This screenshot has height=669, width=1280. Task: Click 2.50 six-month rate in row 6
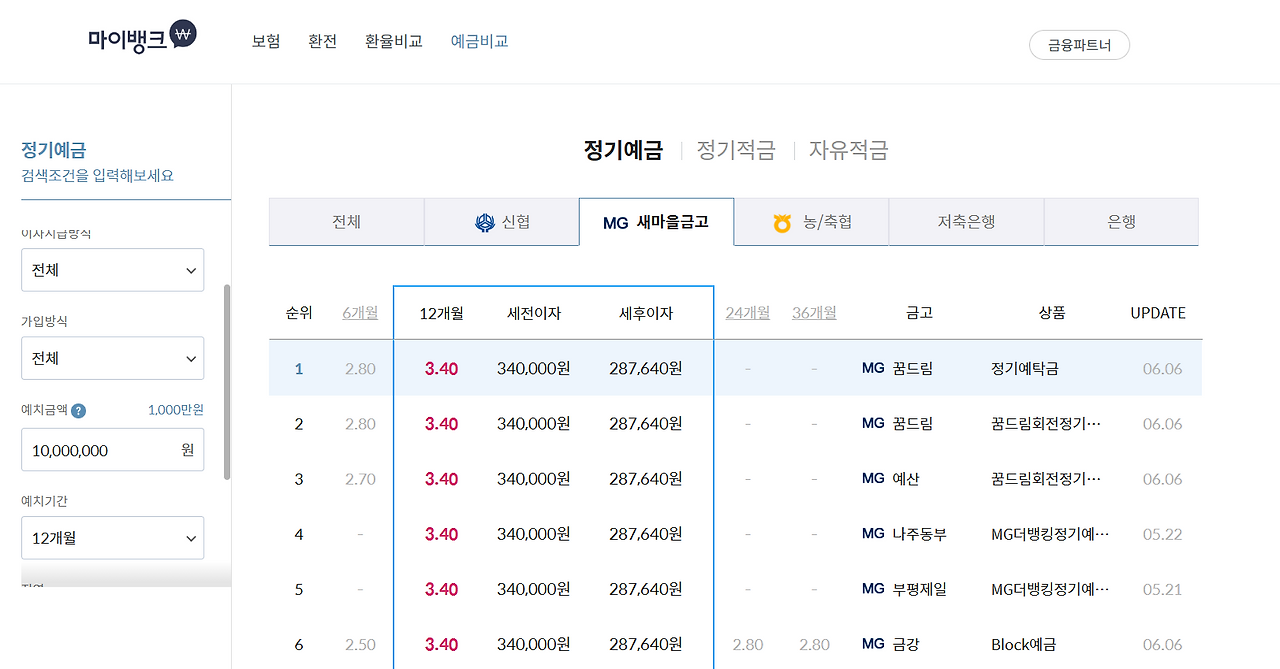[x=360, y=644]
